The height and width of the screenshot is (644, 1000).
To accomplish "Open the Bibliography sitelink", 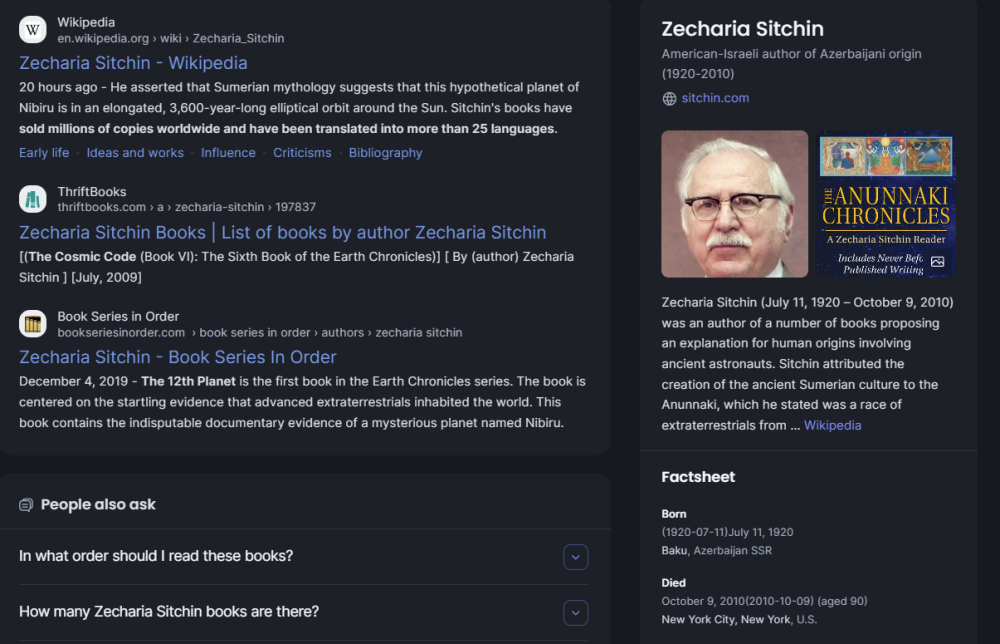I will [385, 153].
